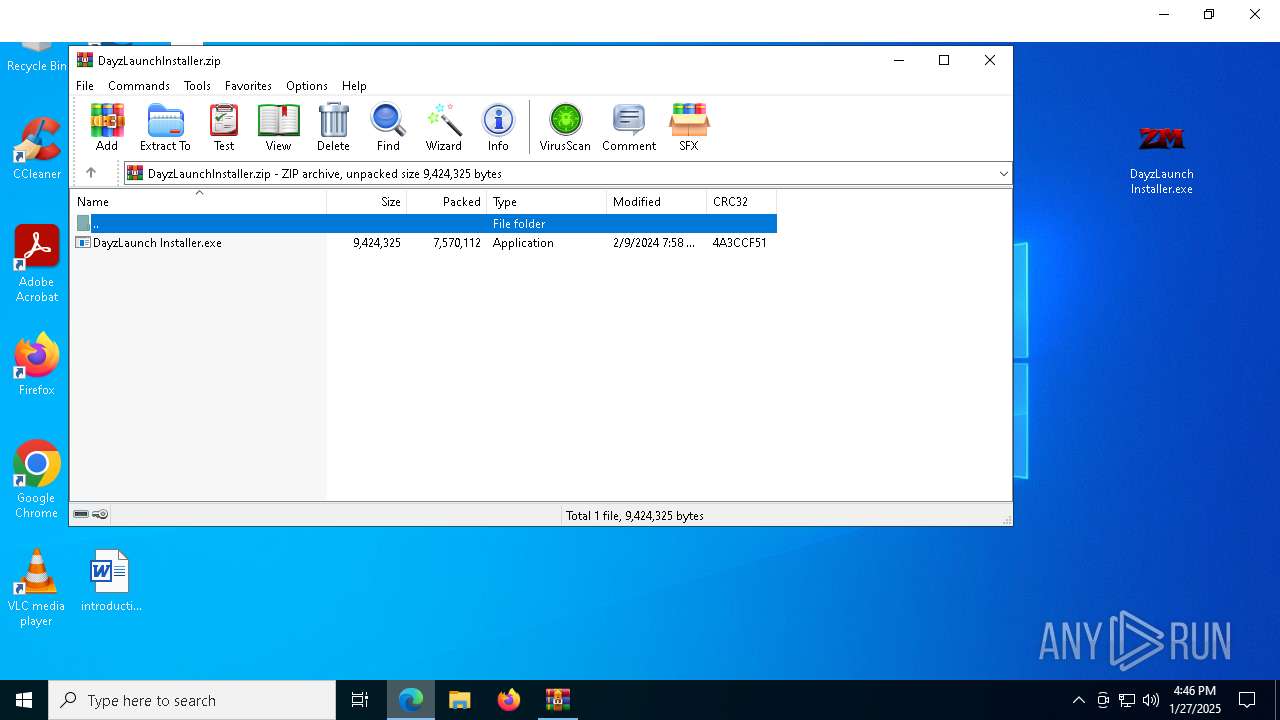The image size is (1280, 720).
Task: Sort file list by CRC32 column
Action: [x=742, y=202]
